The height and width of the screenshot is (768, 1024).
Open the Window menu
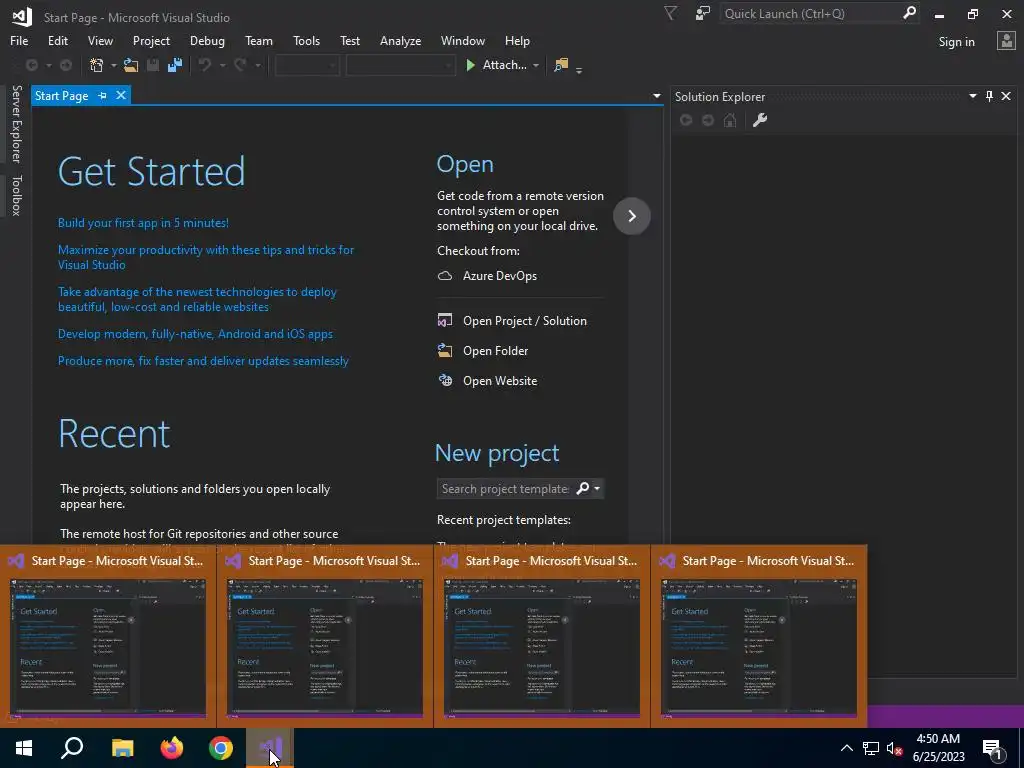click(462, 40)
